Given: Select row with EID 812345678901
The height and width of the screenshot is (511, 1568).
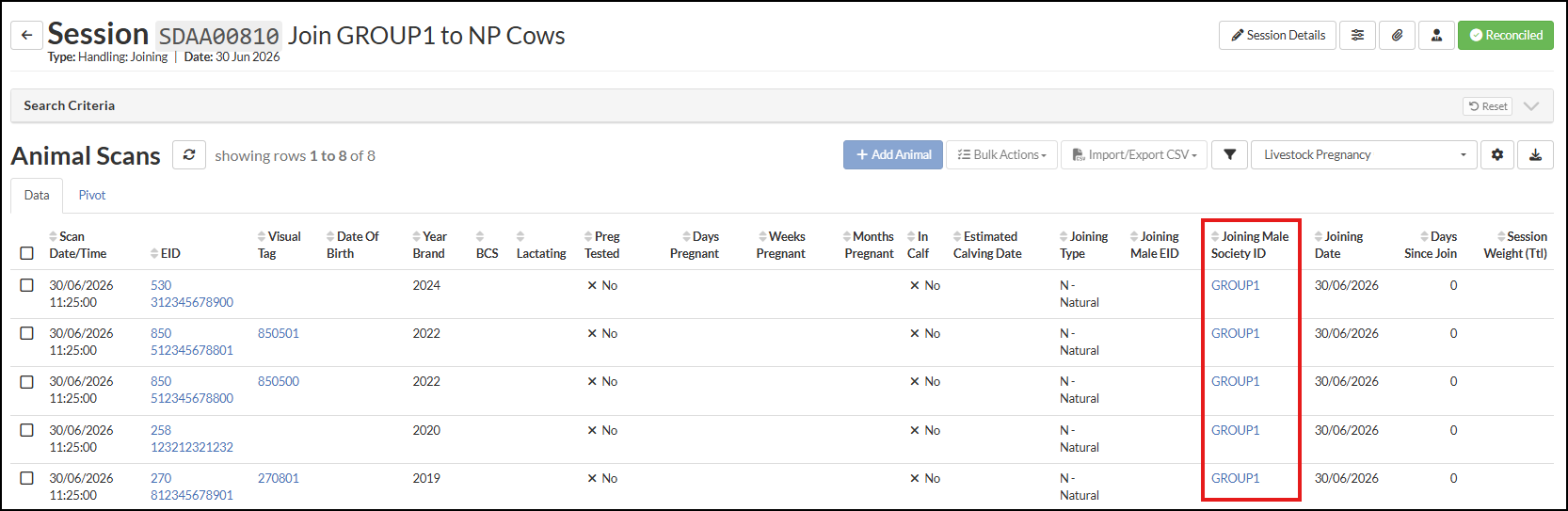Looking at the screenshot, I should point(26,478).
